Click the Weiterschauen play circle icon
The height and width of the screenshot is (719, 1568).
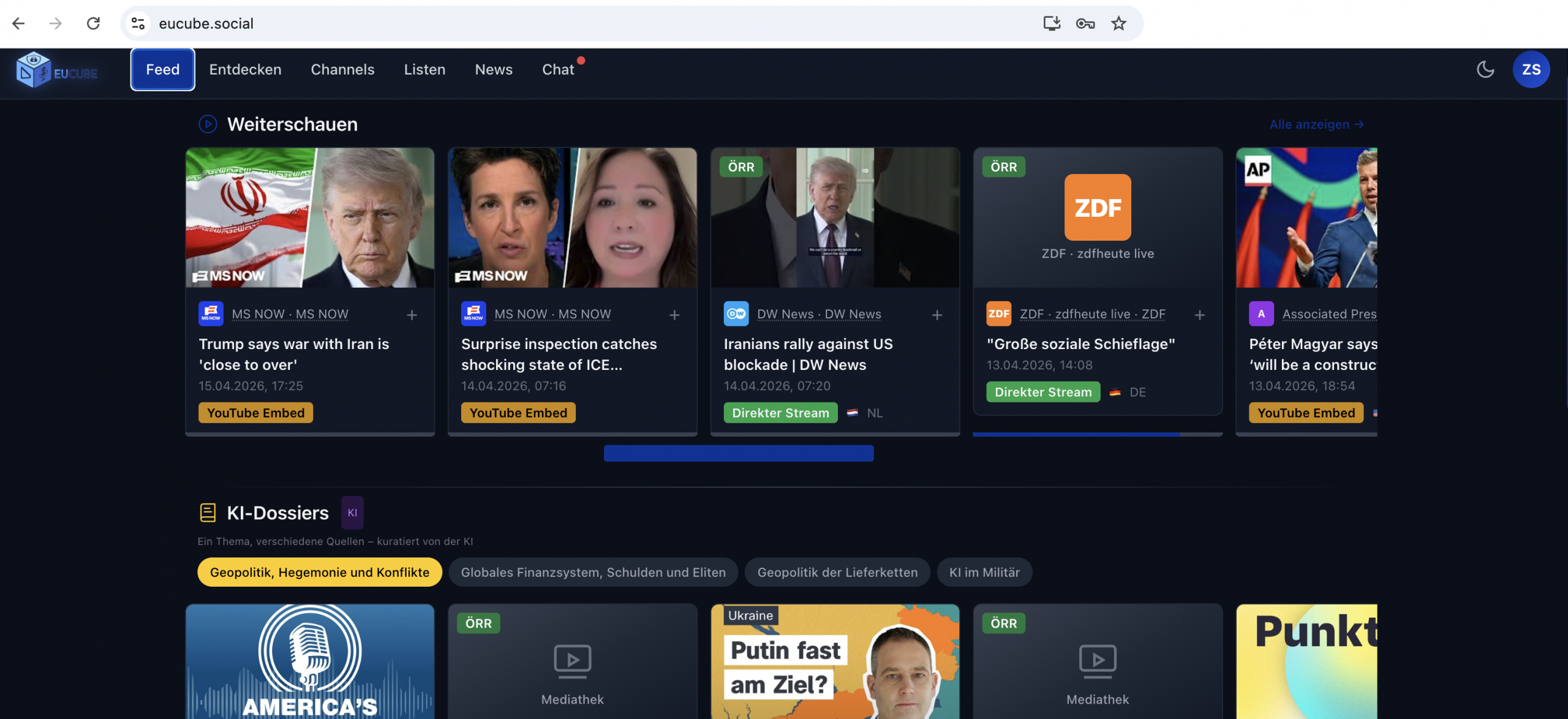(208, 124)
